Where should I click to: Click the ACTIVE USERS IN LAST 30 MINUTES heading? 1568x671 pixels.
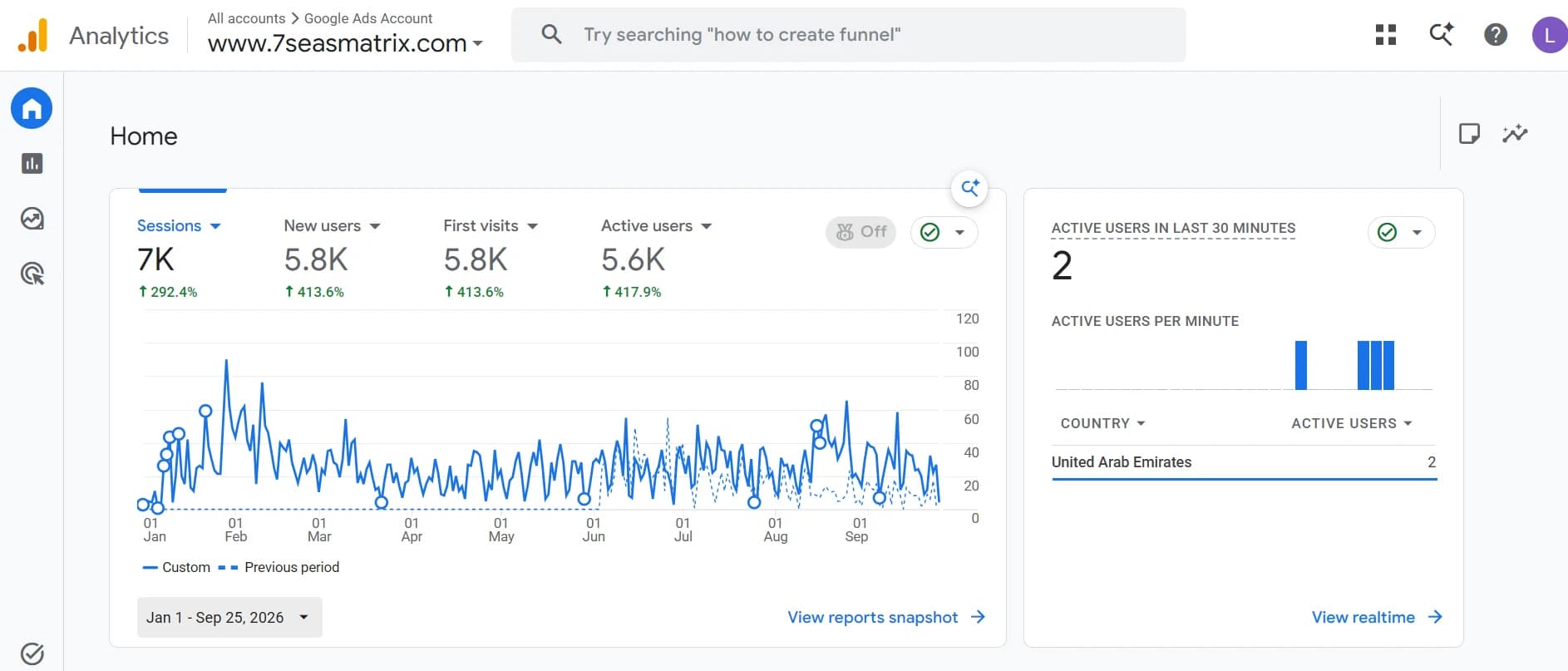click(1173, 228)
